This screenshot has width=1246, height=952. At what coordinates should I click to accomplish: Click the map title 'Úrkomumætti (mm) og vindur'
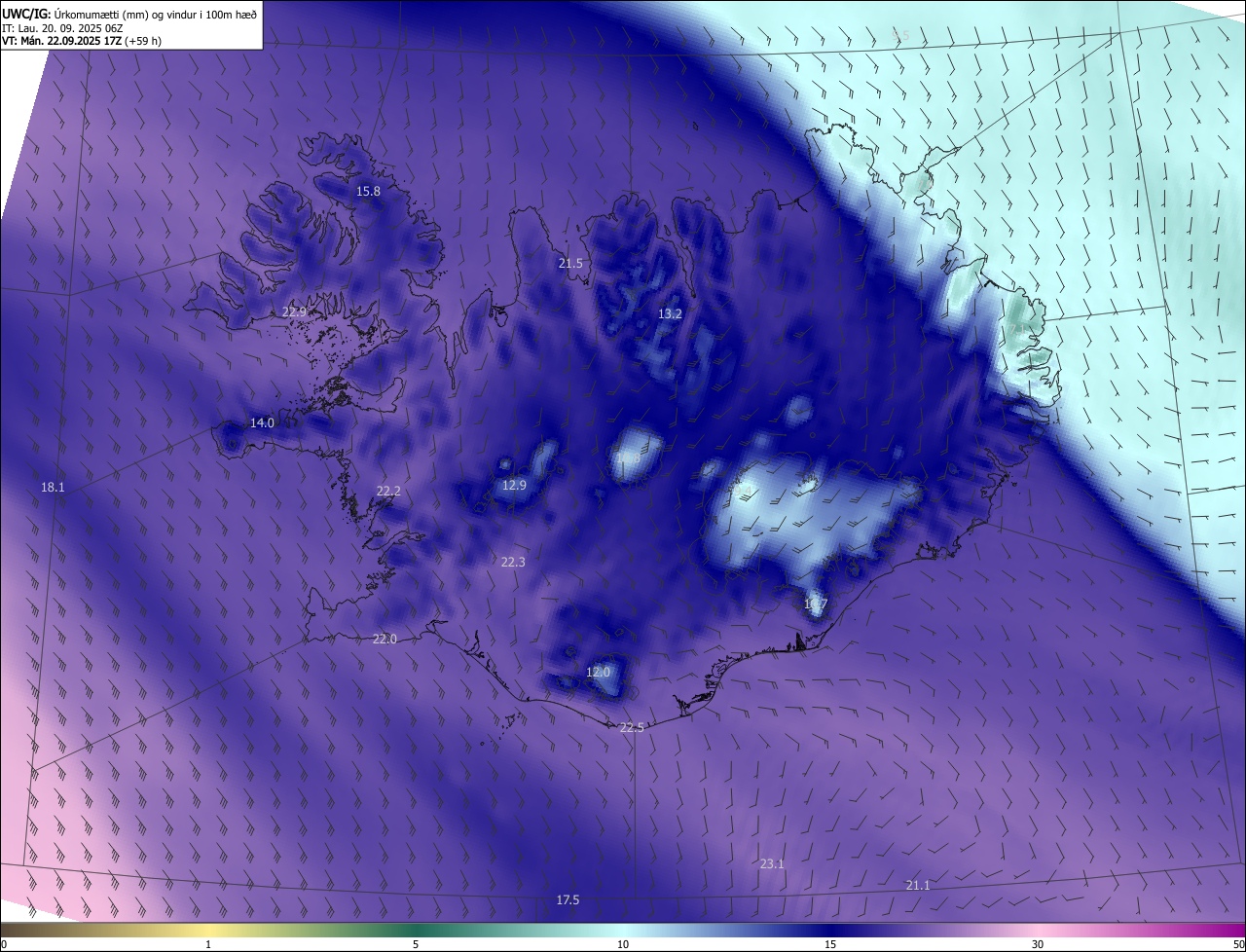[124, 13]
